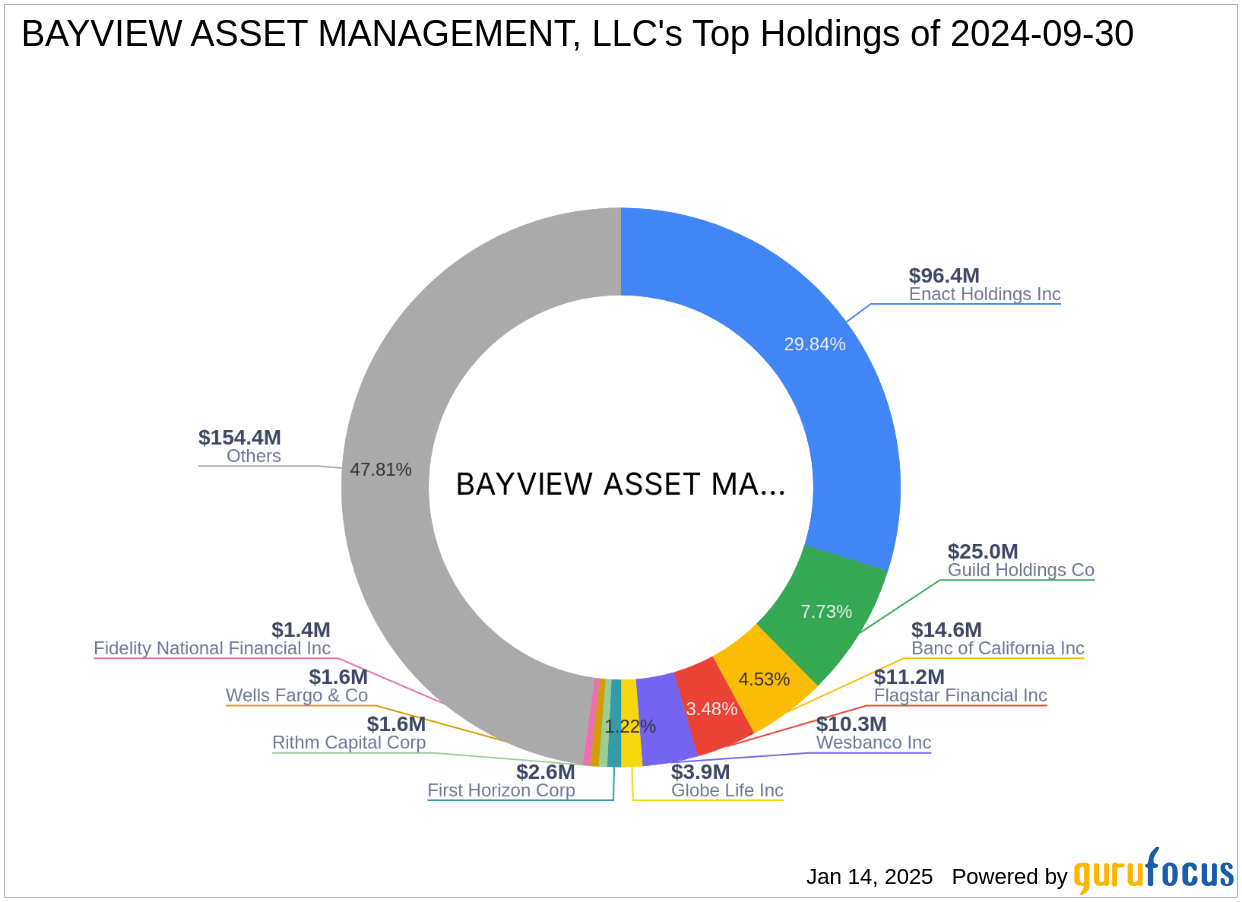Select the Jan 14, 2025 date text
1242x902 pixels.
867,877
